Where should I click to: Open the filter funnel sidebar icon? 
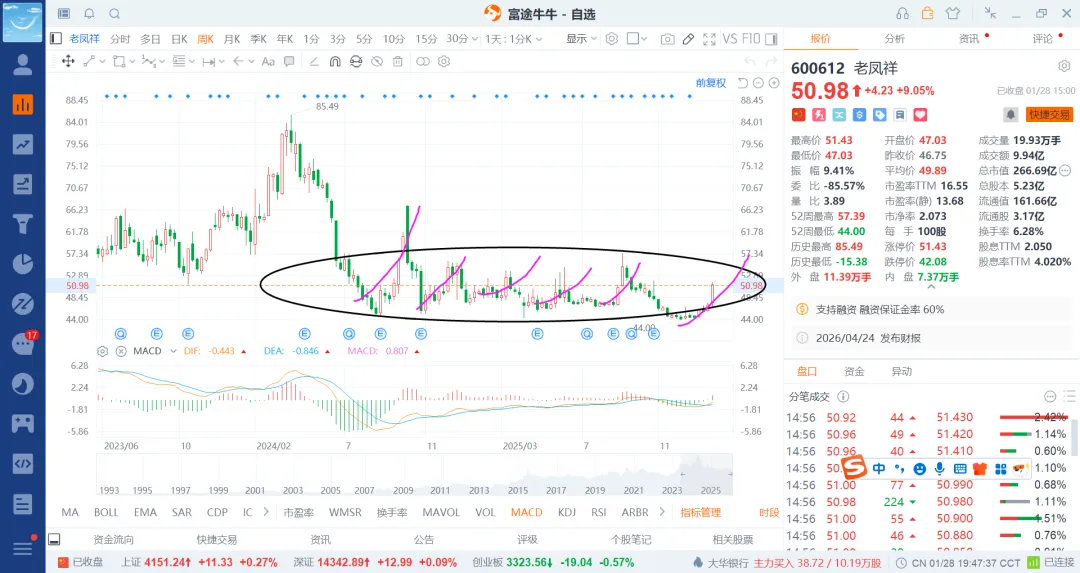point(23,225)
